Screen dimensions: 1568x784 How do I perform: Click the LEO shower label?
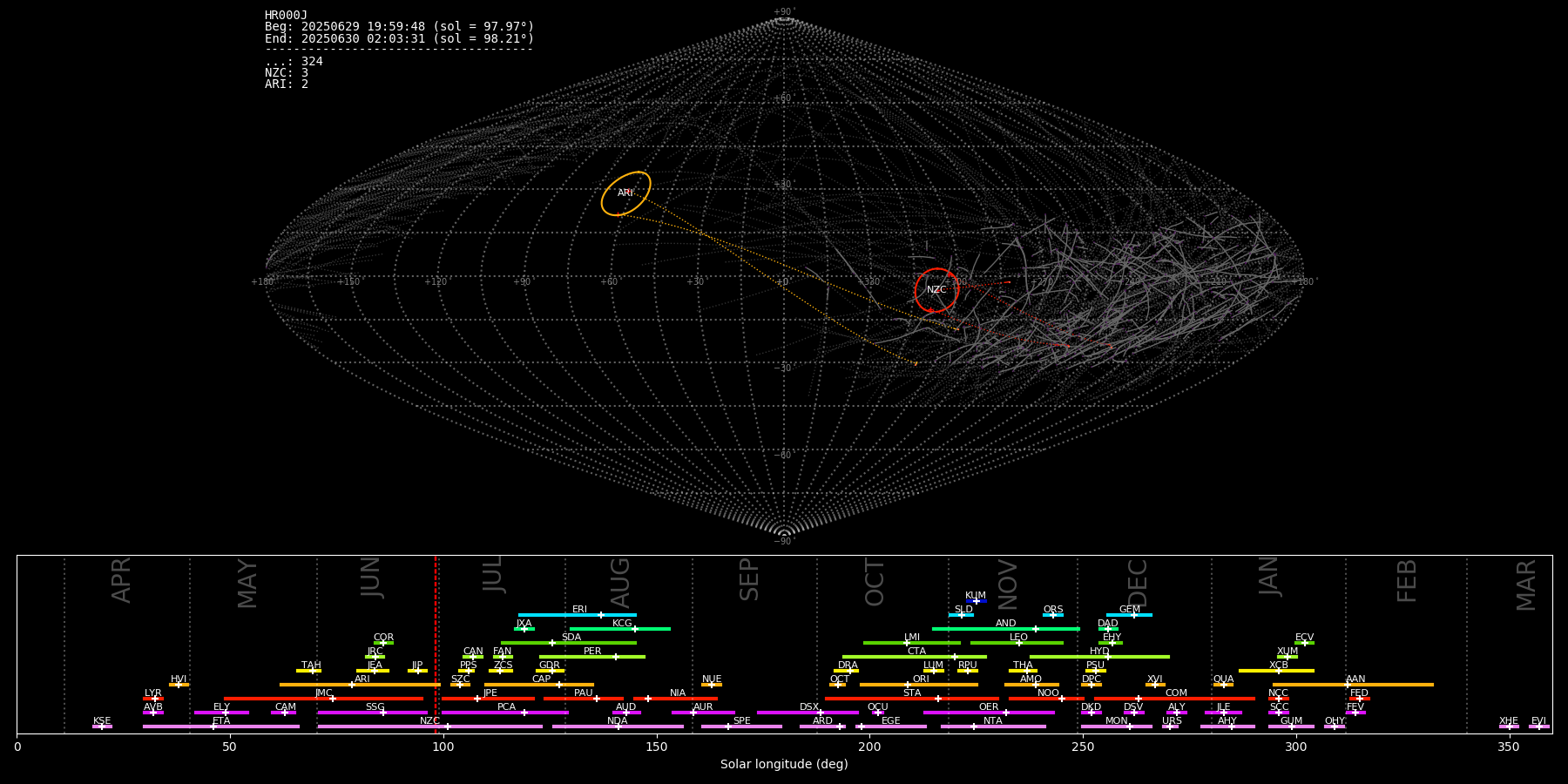coord(1019,637)
